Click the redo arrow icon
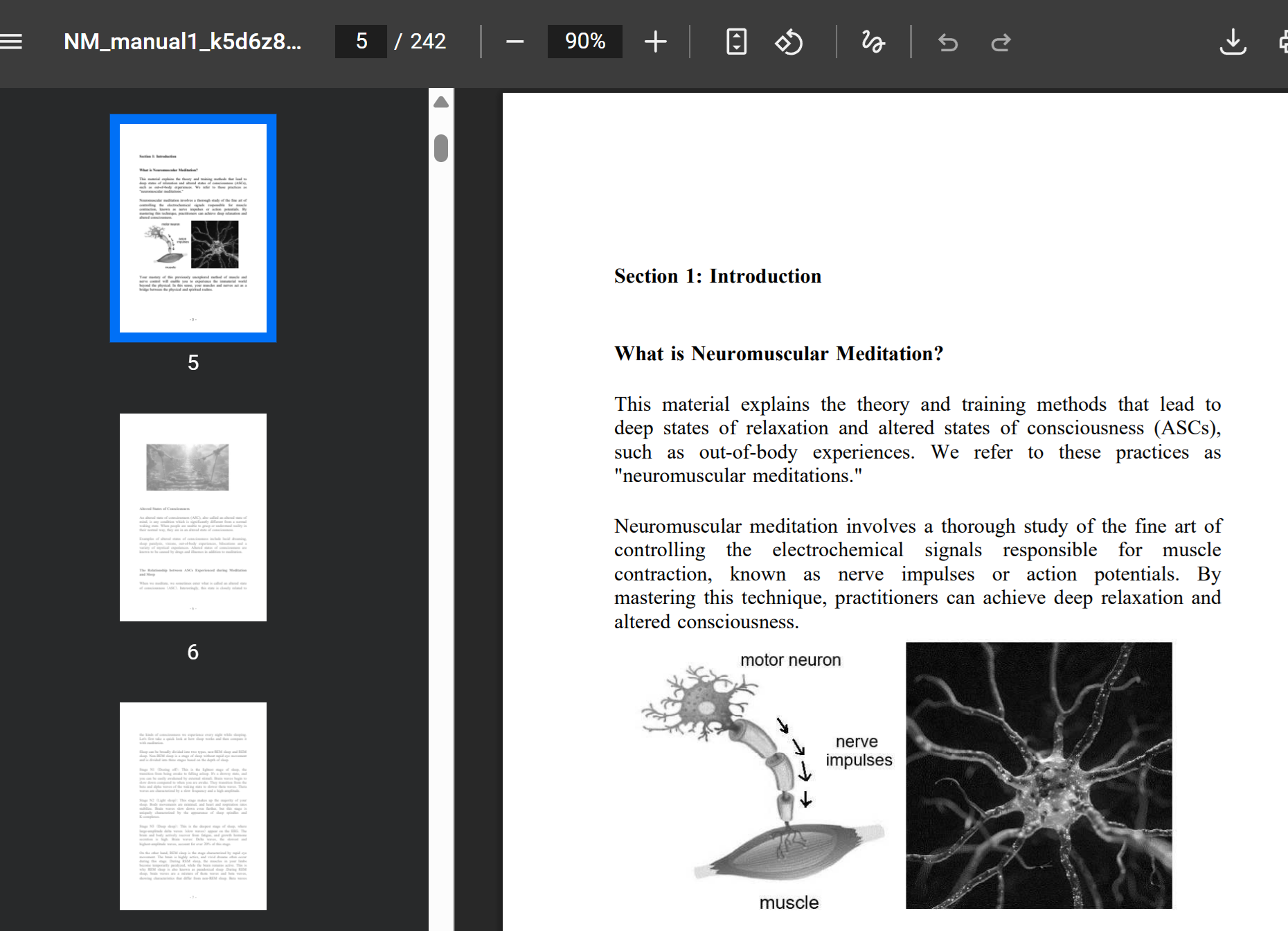This screenshot has height=931, width=1288. pyautogui.click(x=1001, y=43)
